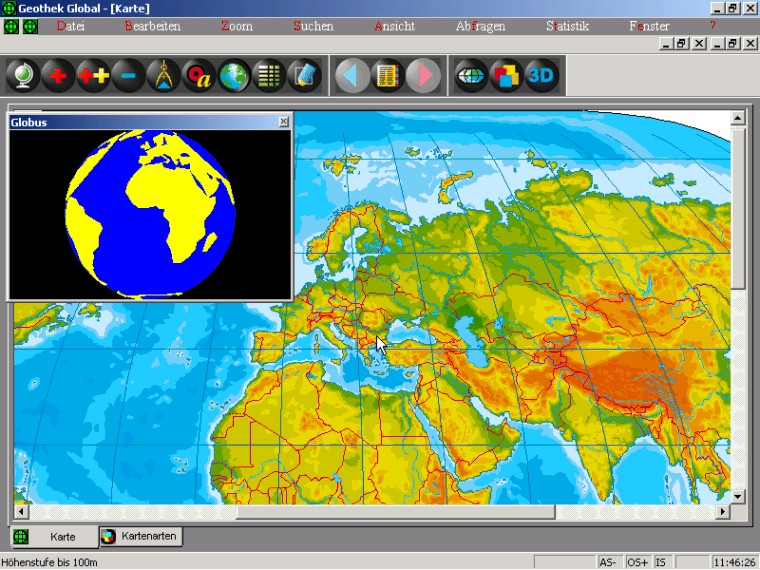Click the double plus zoom icon
The height and width of the screenshot is (570, 760).
tap(93, 76)
